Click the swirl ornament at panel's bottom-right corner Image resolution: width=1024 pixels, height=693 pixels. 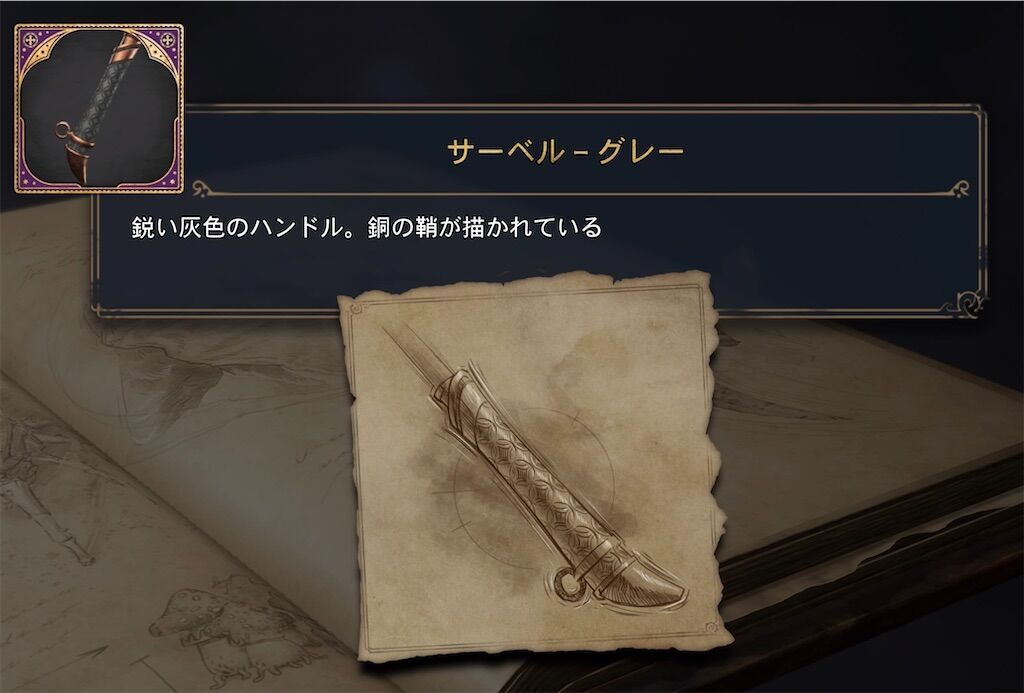[968, 302]
